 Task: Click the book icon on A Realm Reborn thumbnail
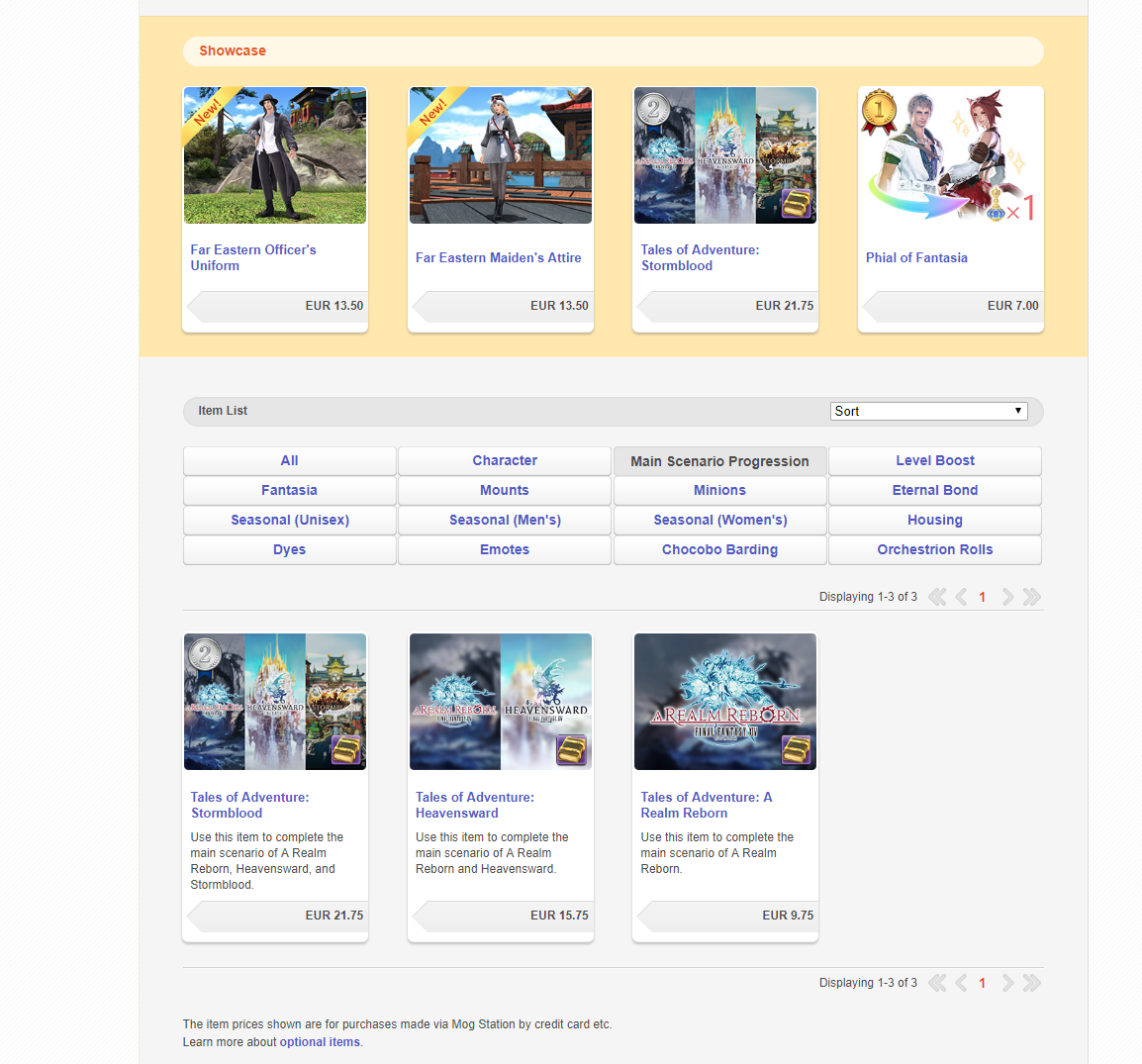tap(797, 750)
